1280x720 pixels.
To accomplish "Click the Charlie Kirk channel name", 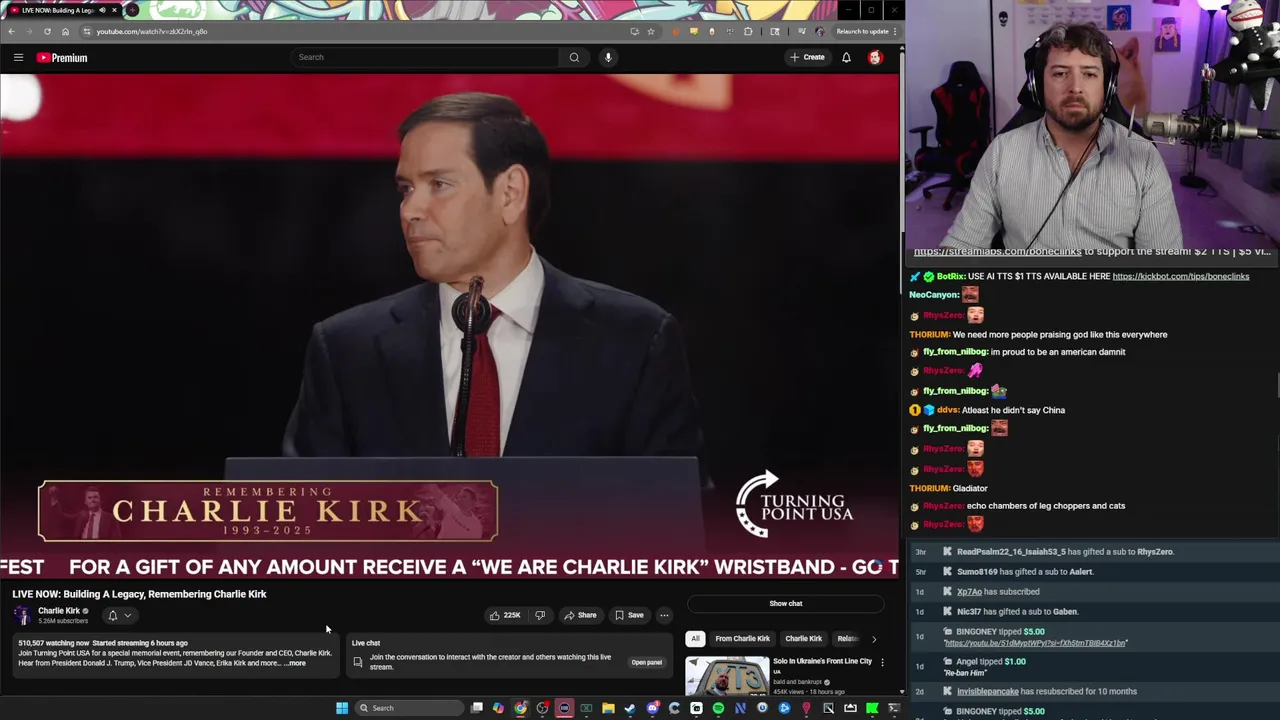I will pyautogui.click(x=59, y=611).
